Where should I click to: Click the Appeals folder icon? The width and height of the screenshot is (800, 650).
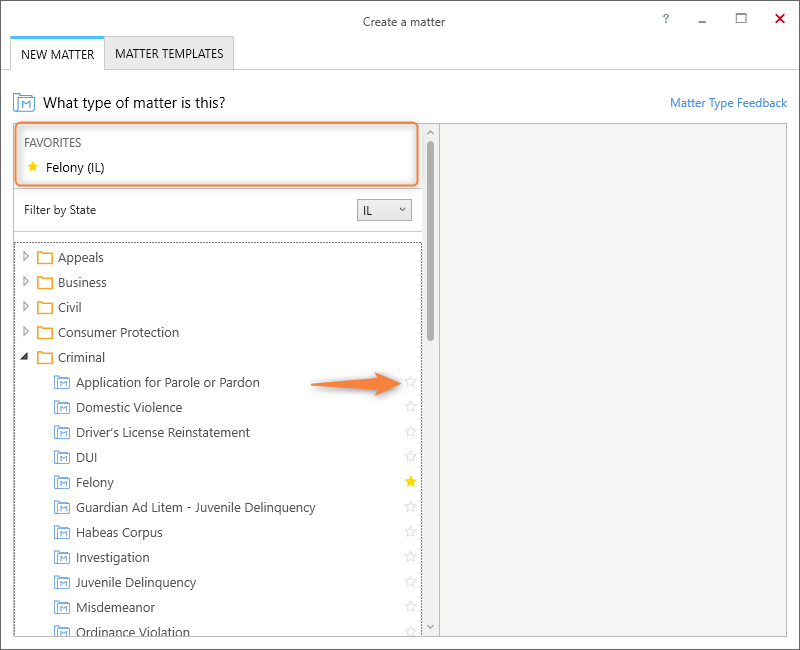click(x=44, y=258)
